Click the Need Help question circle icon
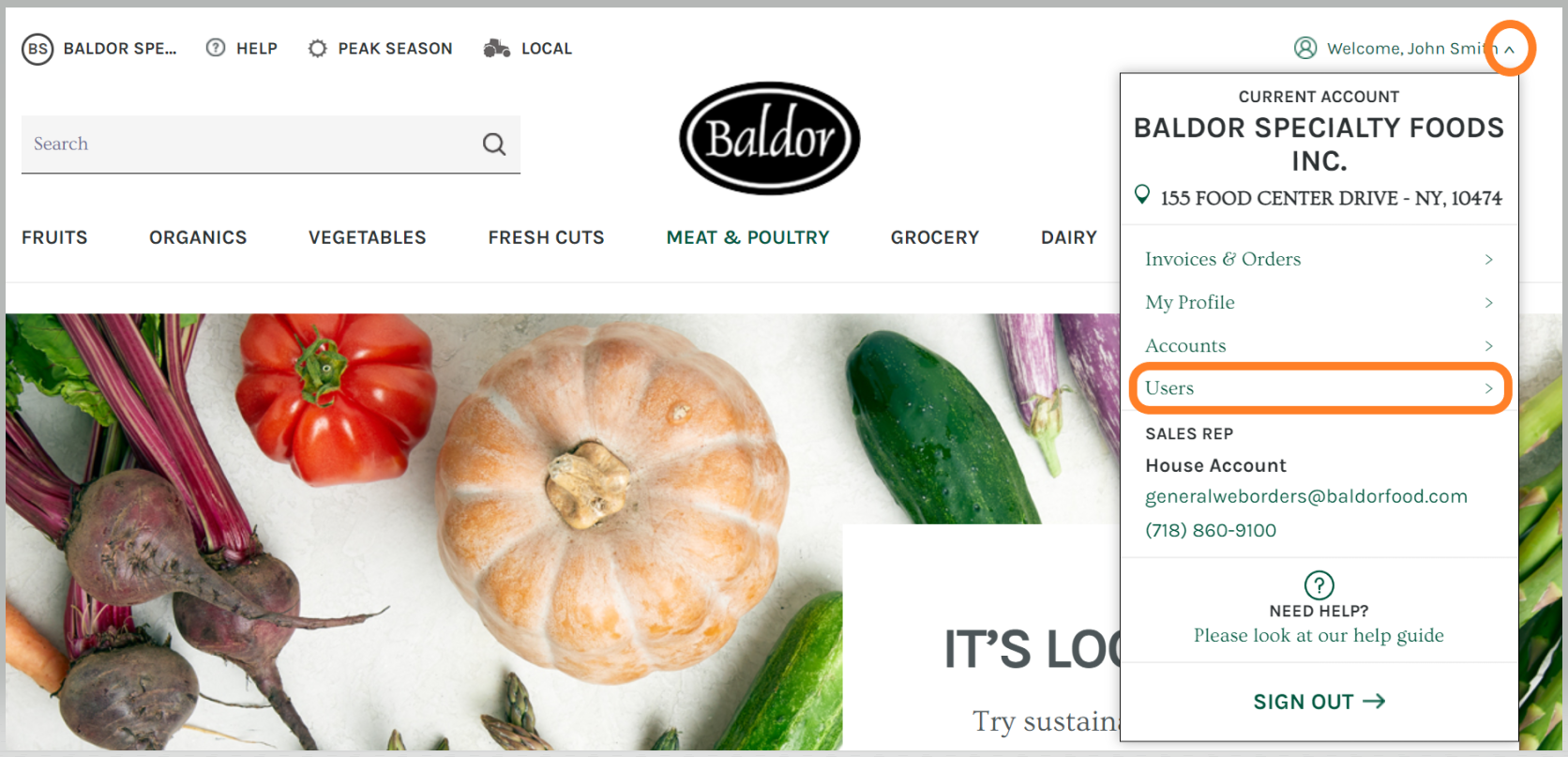This screenshot has height=757, width=1568. tap(1319, 585)
